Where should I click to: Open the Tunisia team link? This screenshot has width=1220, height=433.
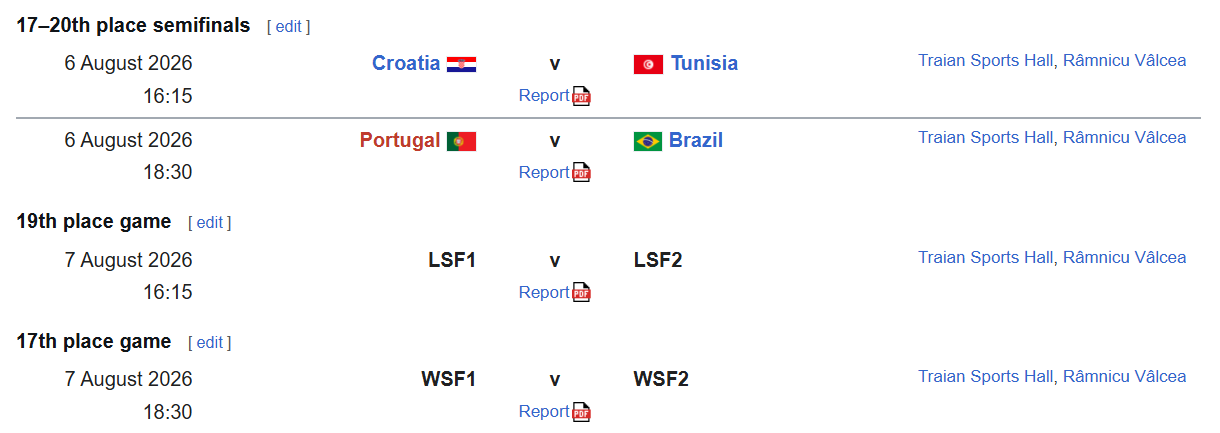(x=704, y=63)
